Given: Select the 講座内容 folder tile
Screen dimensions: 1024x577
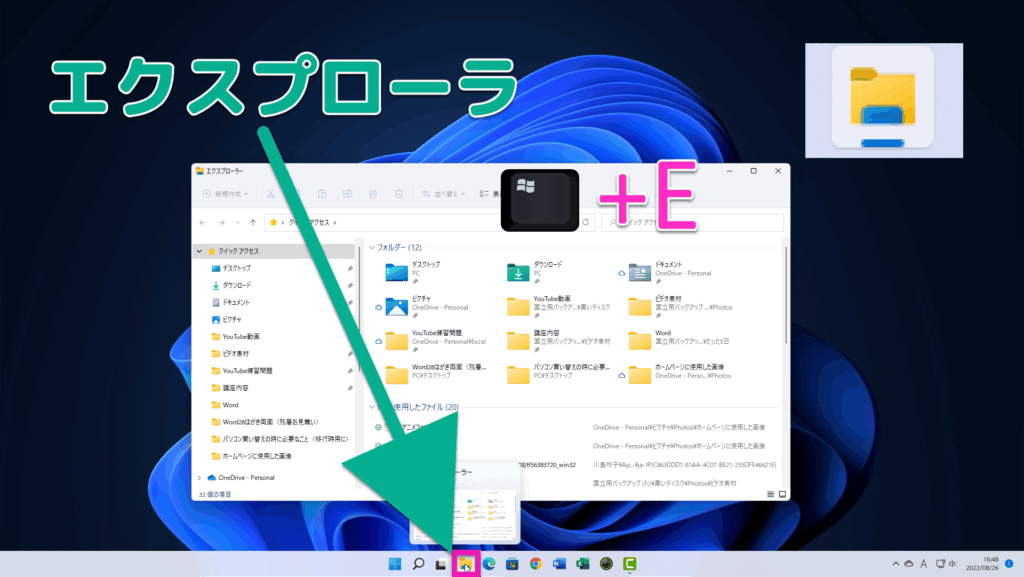Looking at the screenshot, I should point(559,340).
